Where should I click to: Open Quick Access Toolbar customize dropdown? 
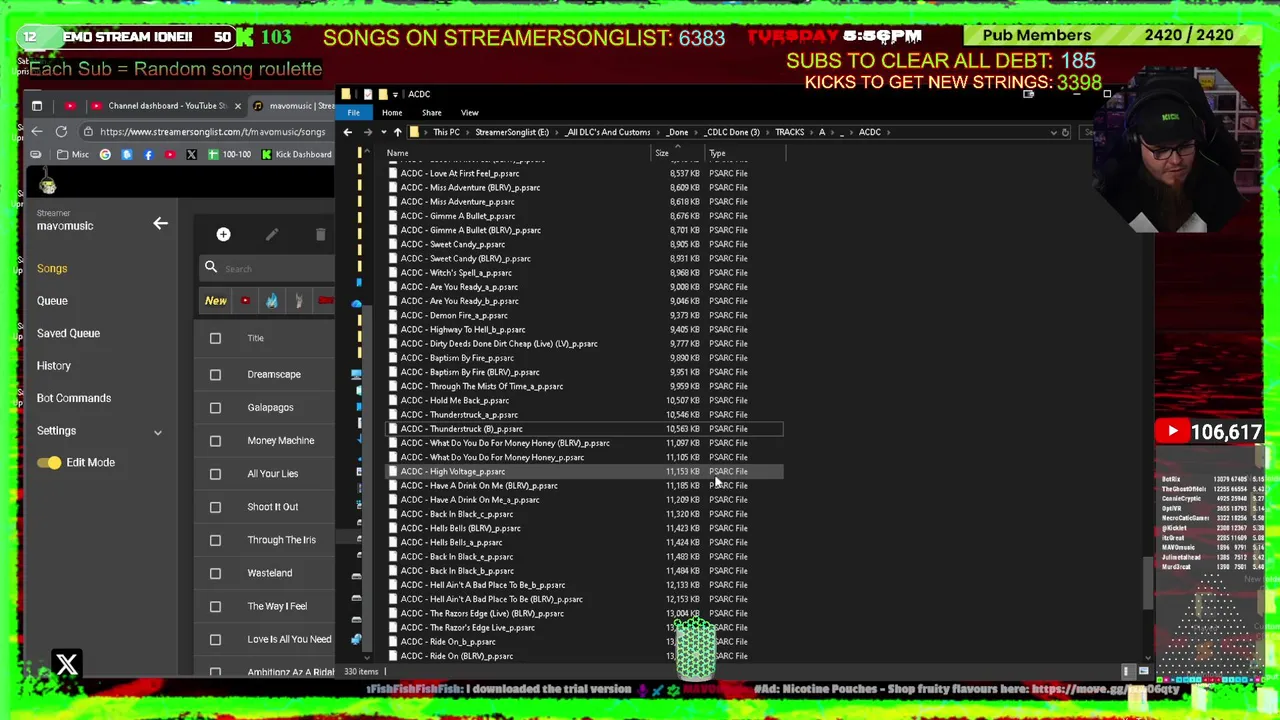click(395, 94)
